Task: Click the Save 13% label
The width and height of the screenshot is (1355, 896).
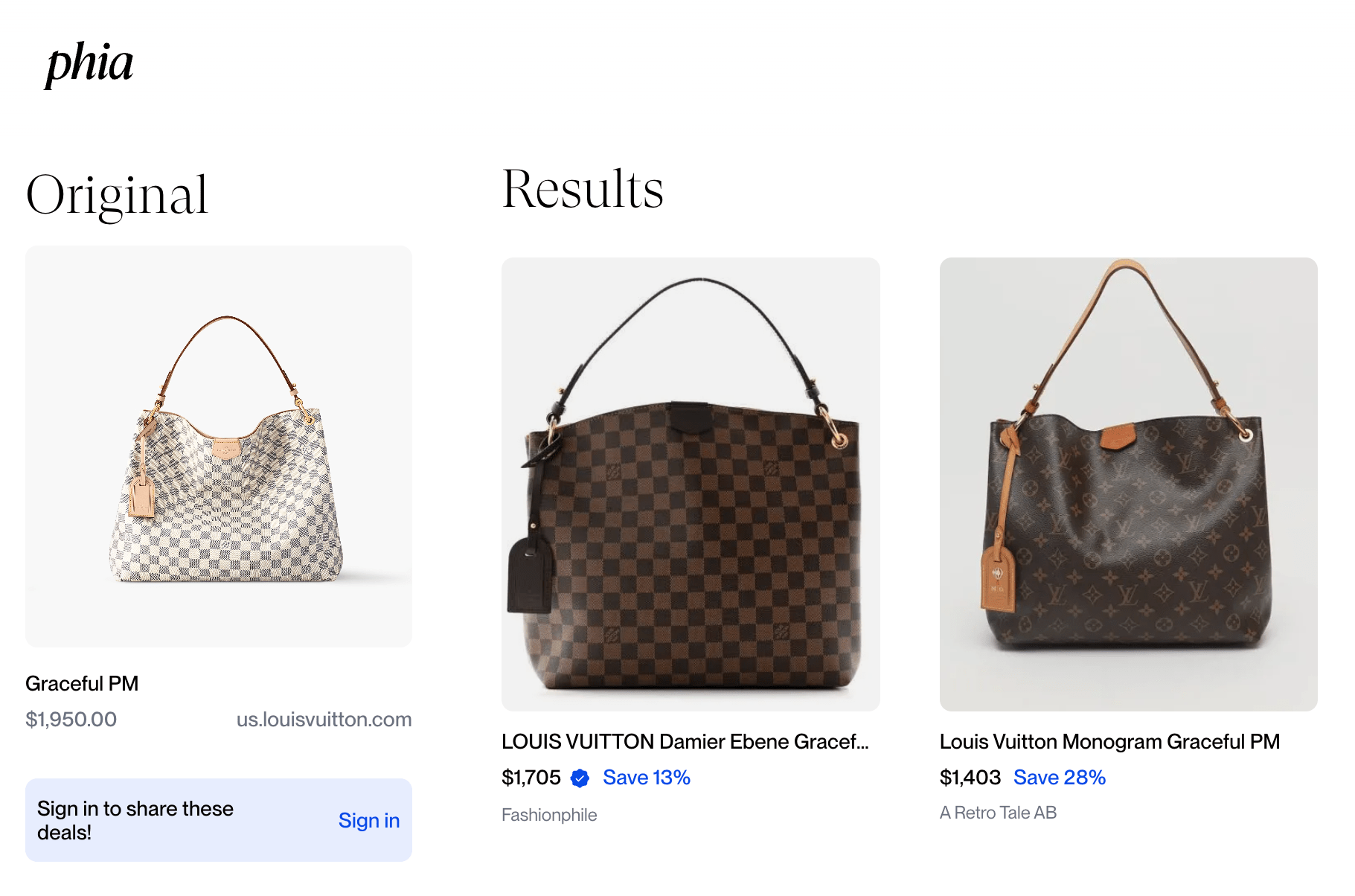Action: [x=647, y=778]
